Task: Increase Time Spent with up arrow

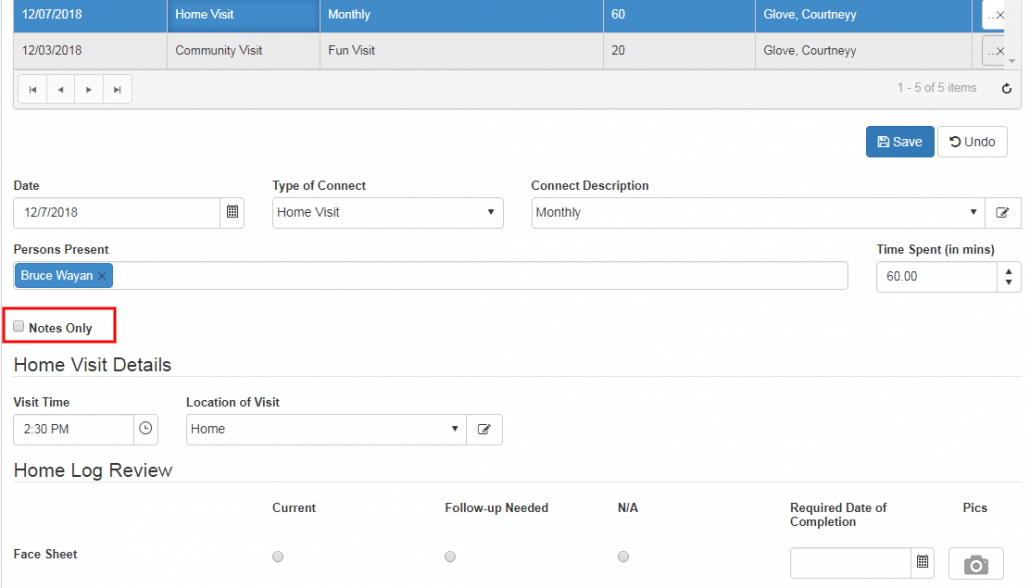Action: 1008,270
